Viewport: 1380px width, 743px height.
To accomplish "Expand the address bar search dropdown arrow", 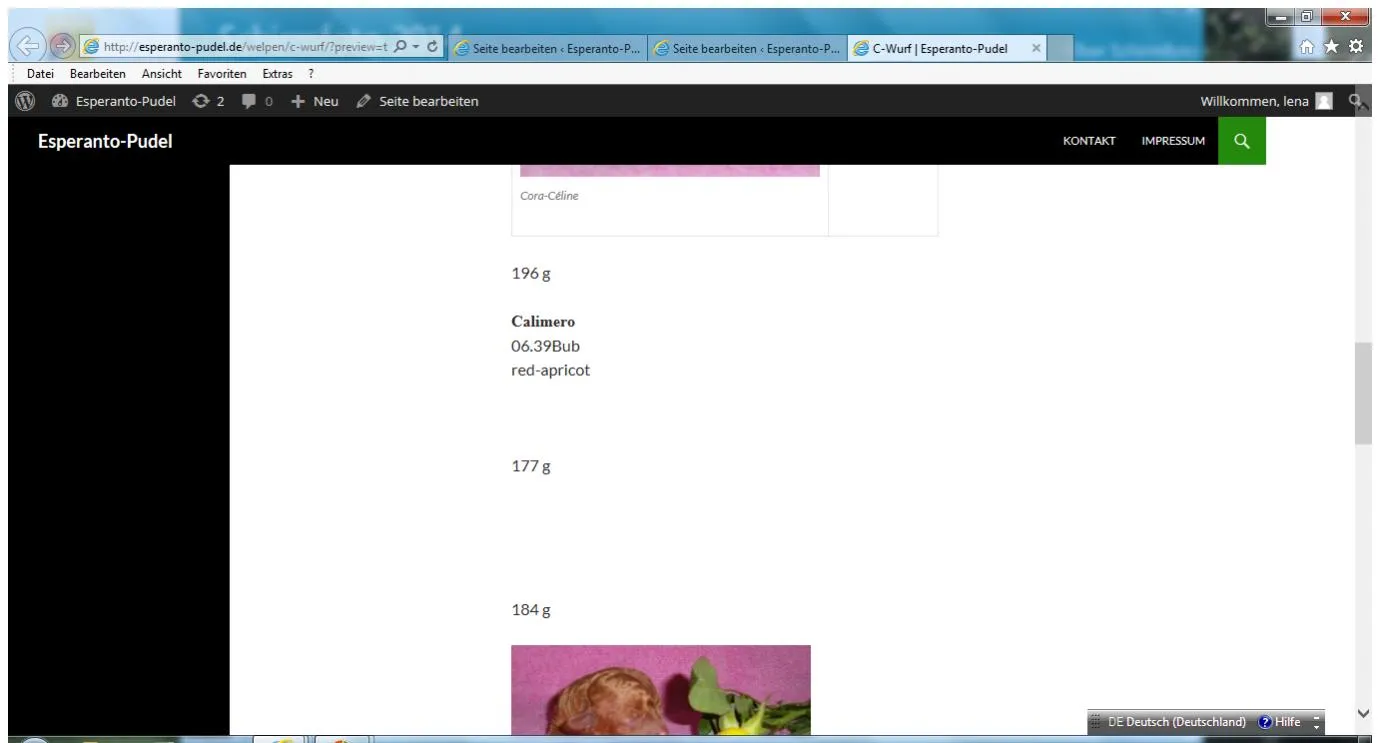I will point(417,47).
